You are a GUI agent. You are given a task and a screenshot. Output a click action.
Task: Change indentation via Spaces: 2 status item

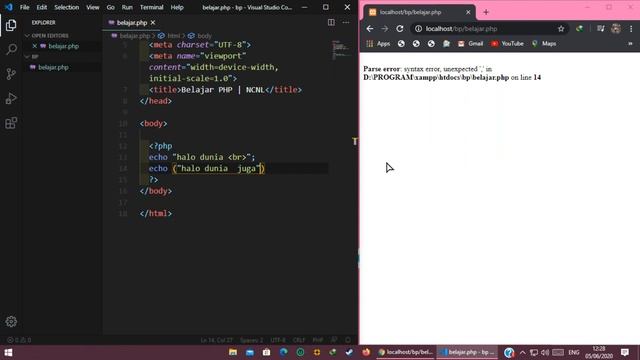coord(251,340)
